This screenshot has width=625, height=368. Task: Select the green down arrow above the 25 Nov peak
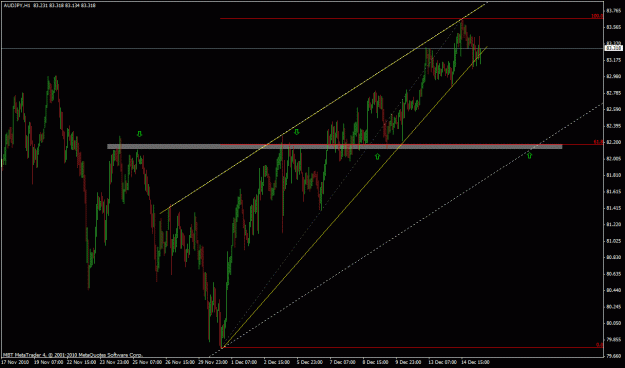[x=140, y=134]
